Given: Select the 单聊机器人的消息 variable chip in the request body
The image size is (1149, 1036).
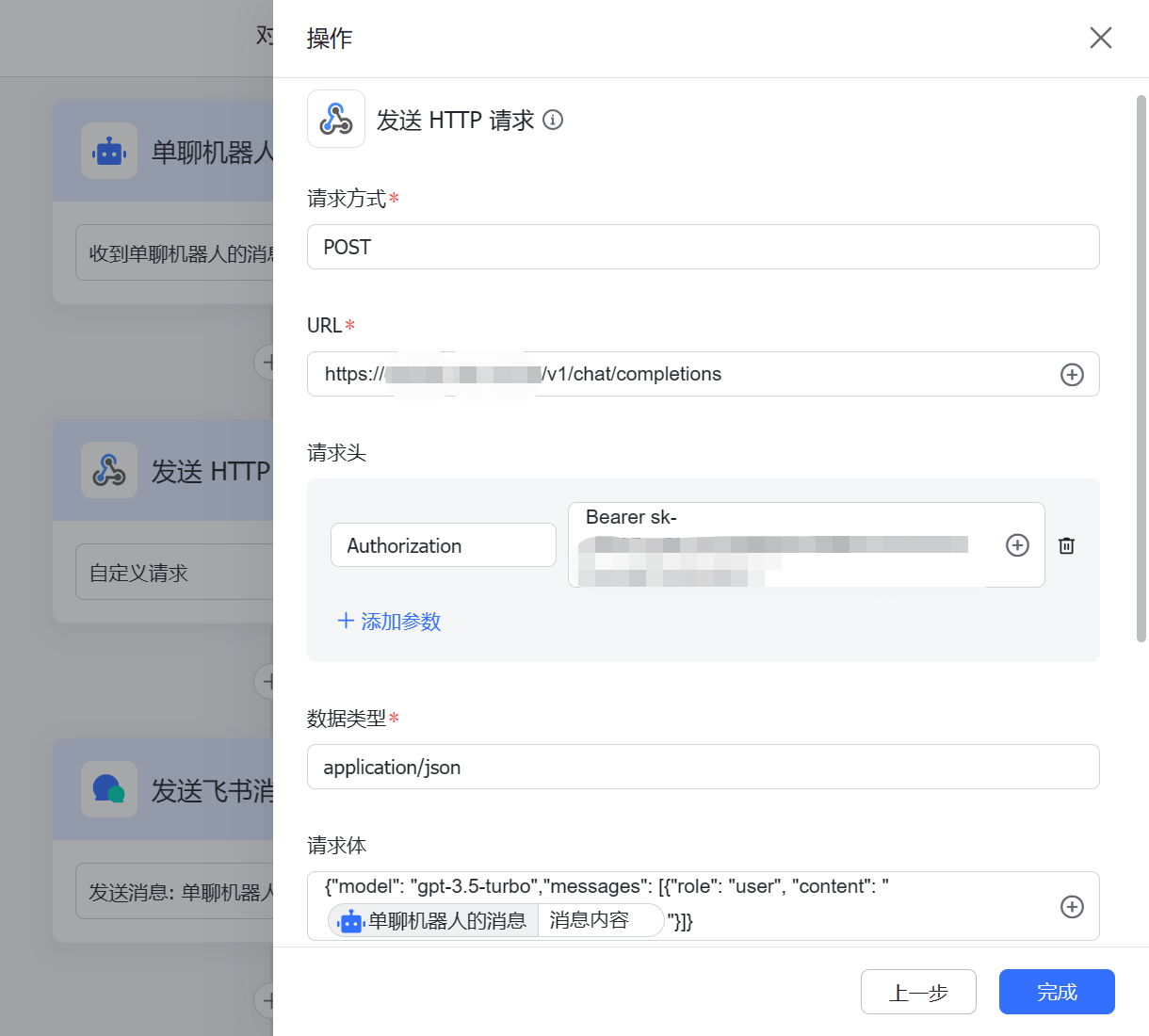Looking at the screenshot, I should click(431, 920).
